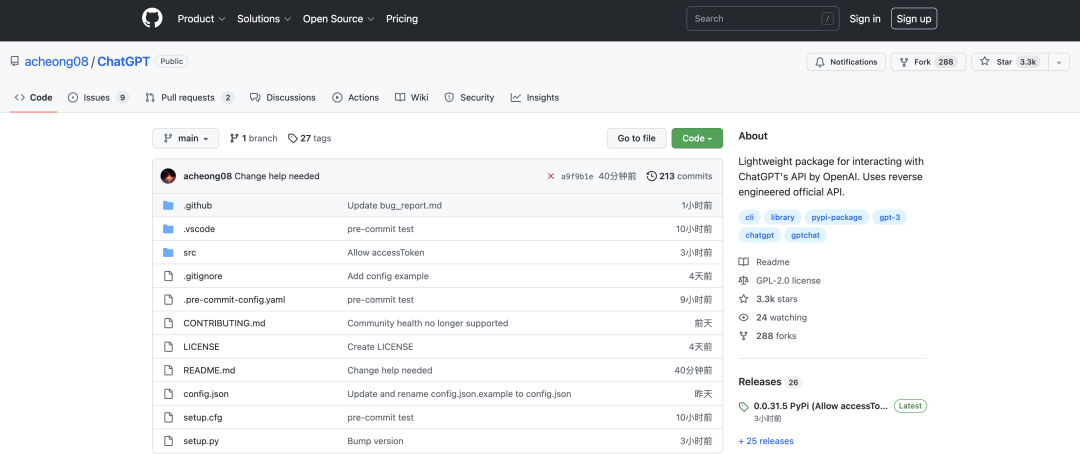Screen dimensions: 1080x454
Task: Switch to the Actions tab
Action: (x=355, y=98)
